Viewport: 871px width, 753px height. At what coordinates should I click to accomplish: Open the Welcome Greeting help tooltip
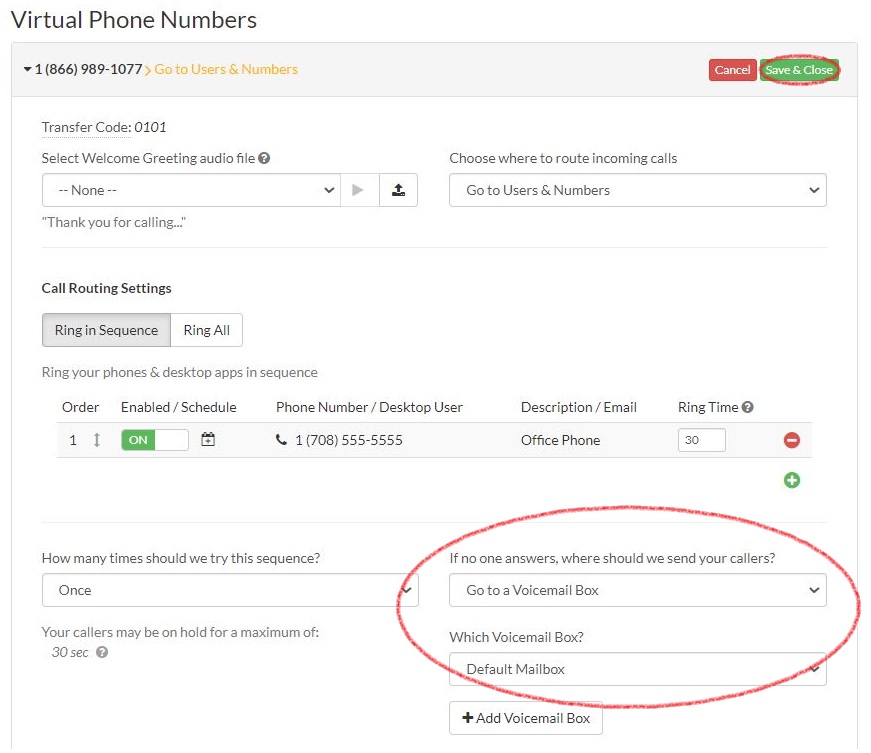264,159
